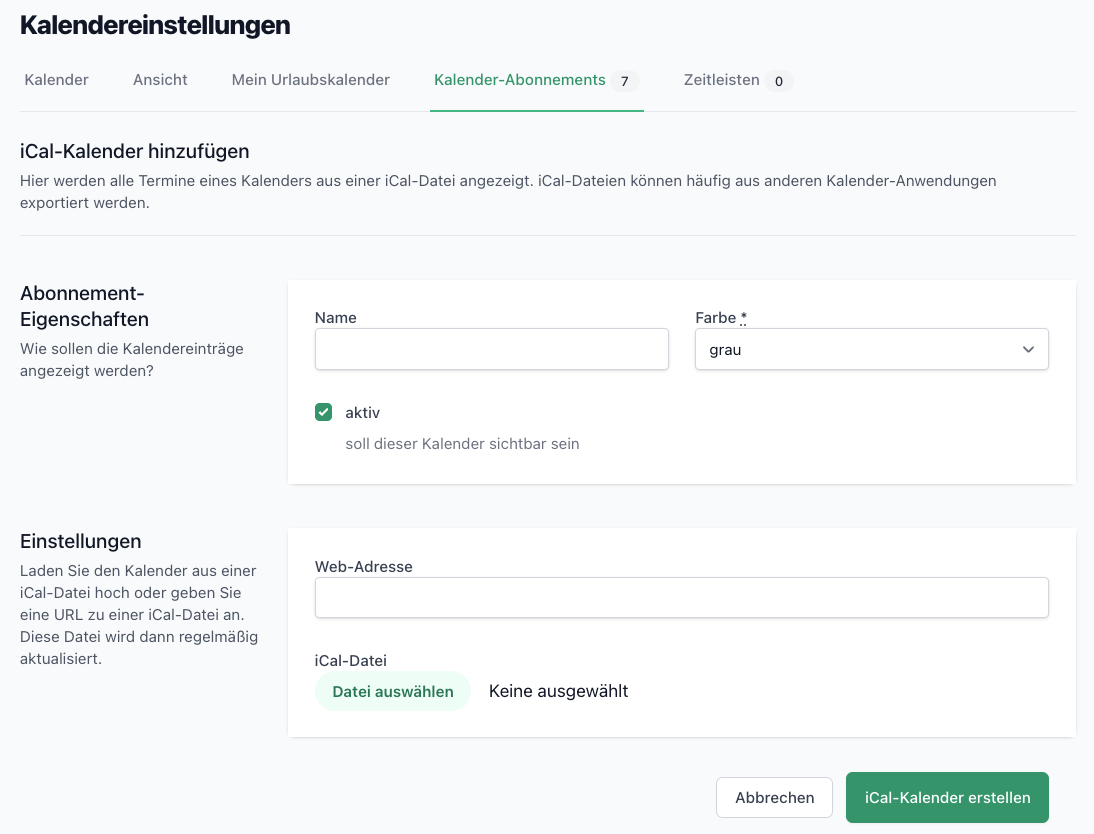1094x834 pixels.
Task: Click the 'aktiv' label text
Action: pyautogui.click(x=362, y=412)
